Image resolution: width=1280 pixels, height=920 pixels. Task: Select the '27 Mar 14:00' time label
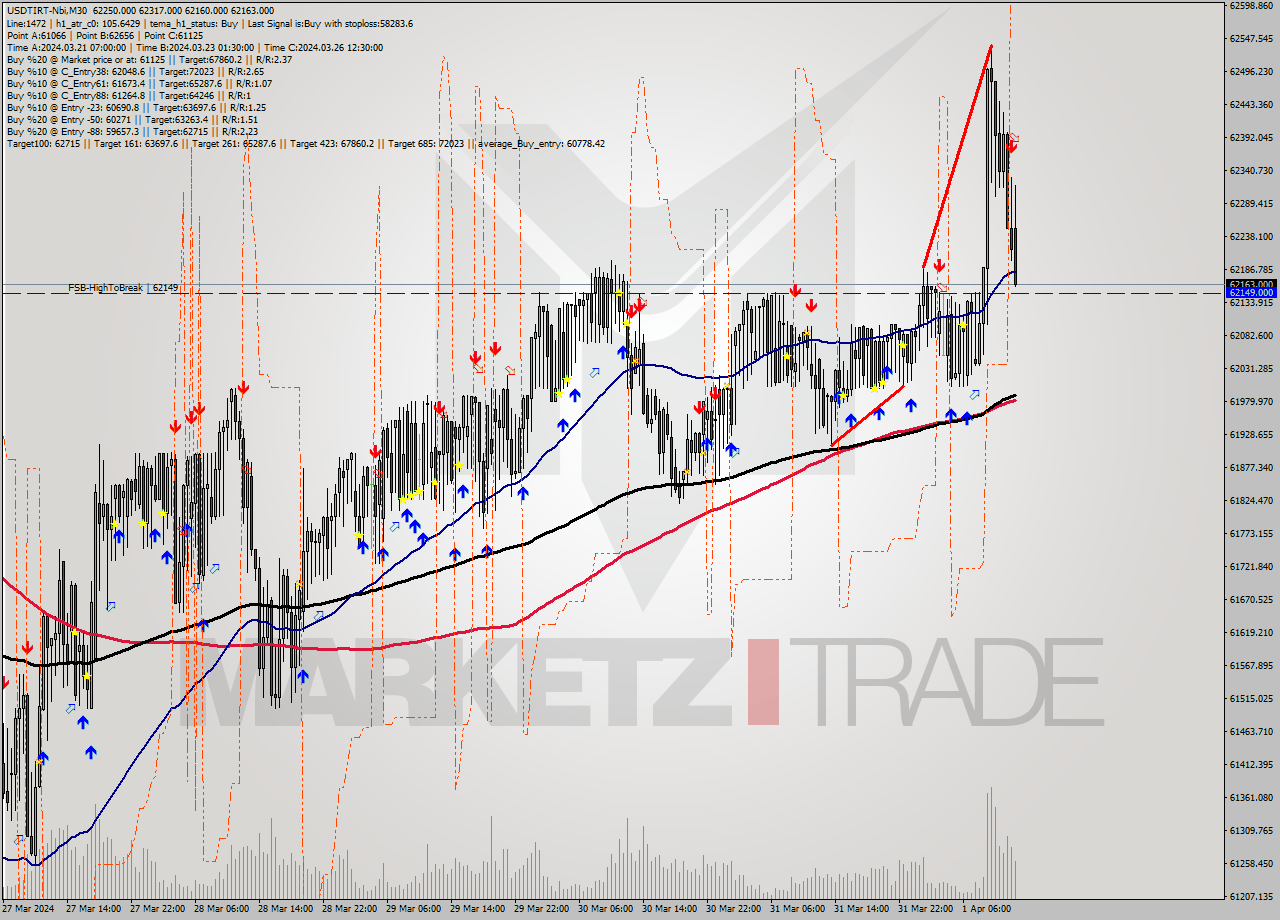(x=94, y=909)
